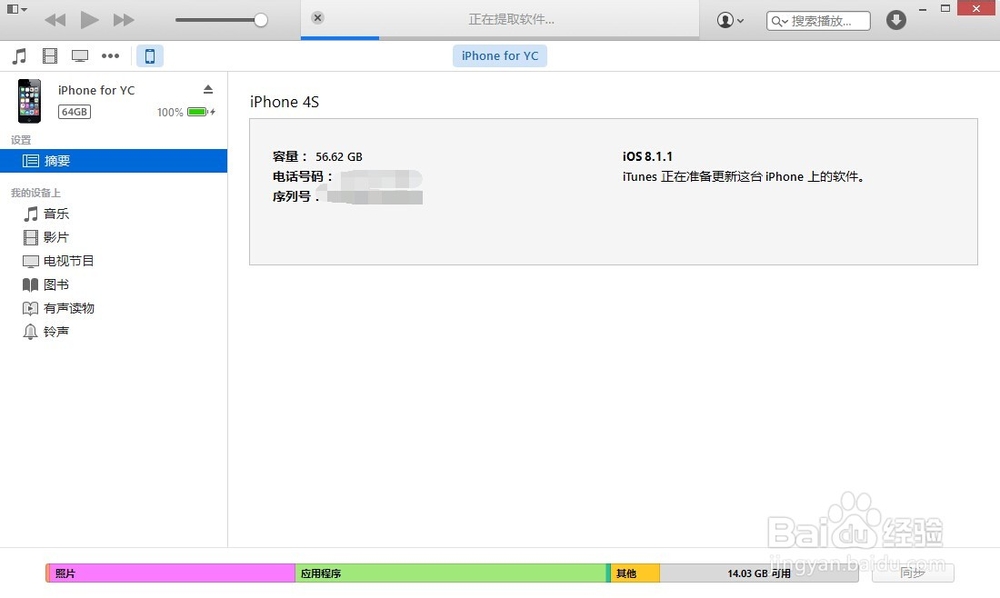The image size is (1000, 598).
Task: Click the 64GB capacity badge
Action: [x=75, y=112]
